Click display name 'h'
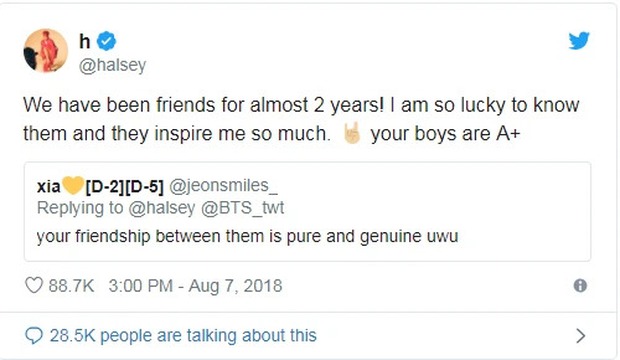This screenshot has width=620, height=360. click(85, 41)
